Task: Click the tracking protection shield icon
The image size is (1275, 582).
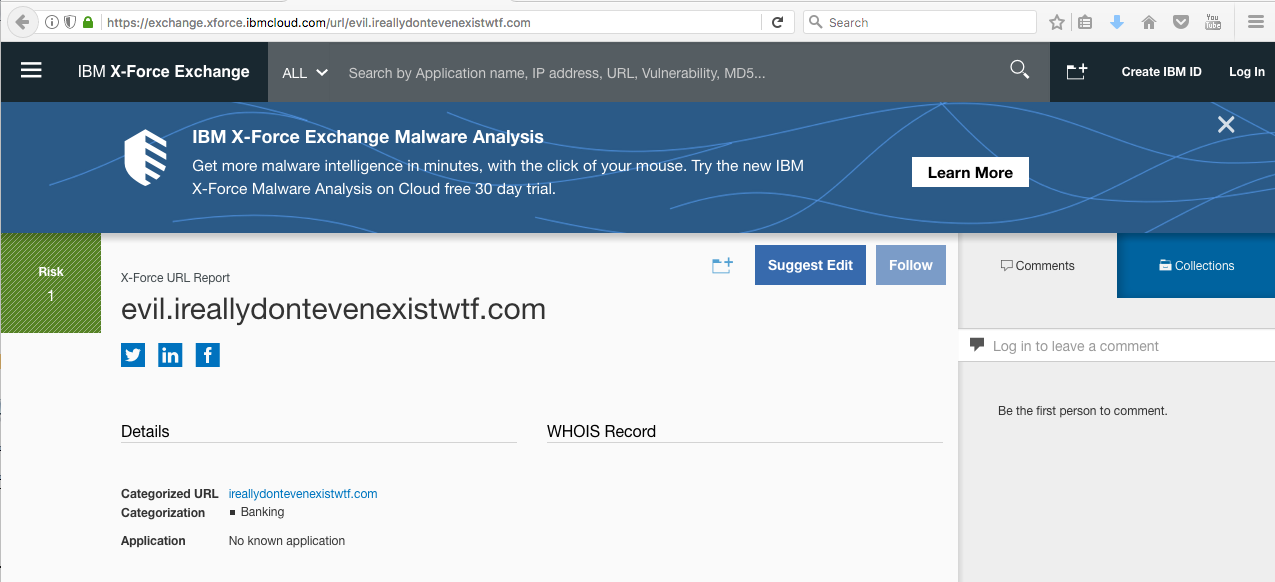Action: pyautogui.click(x=70, y=22)
